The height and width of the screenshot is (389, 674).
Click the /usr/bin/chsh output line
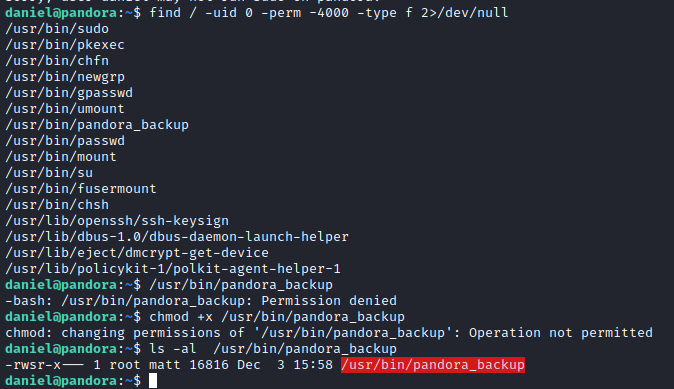pyautogui.click(x=57, y=205)
